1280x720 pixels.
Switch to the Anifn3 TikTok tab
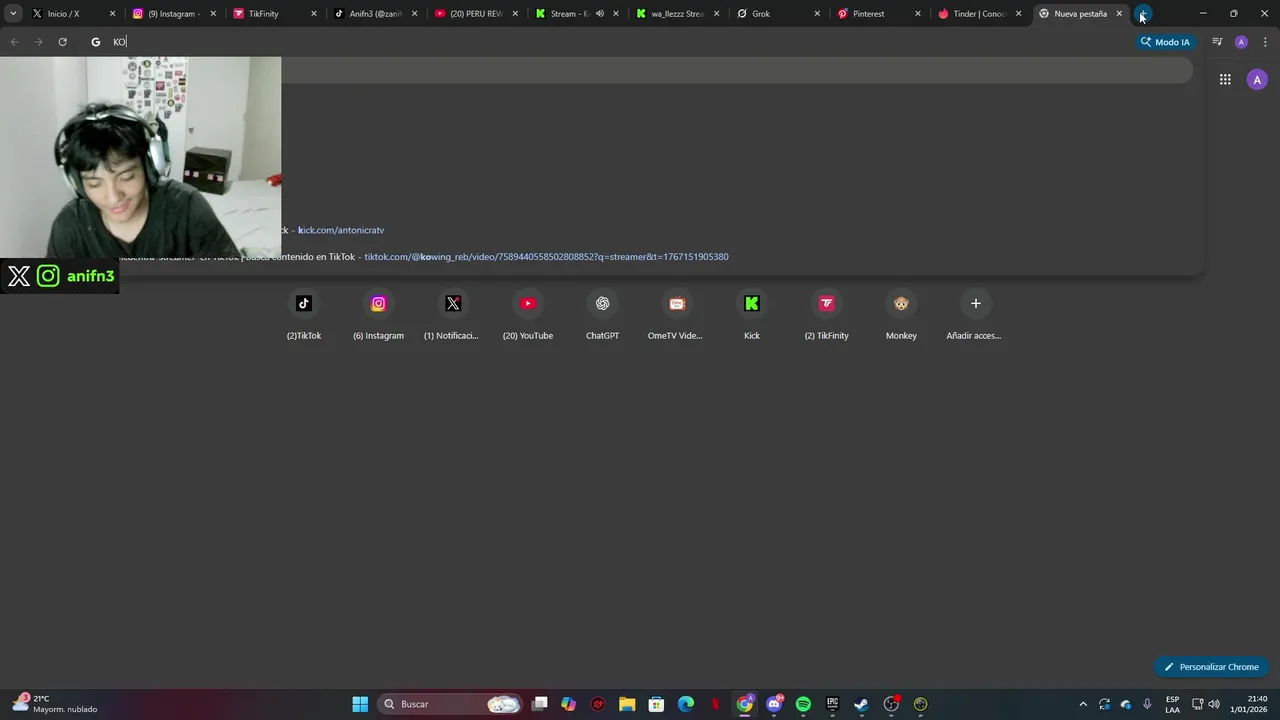(x=374, y=14)
